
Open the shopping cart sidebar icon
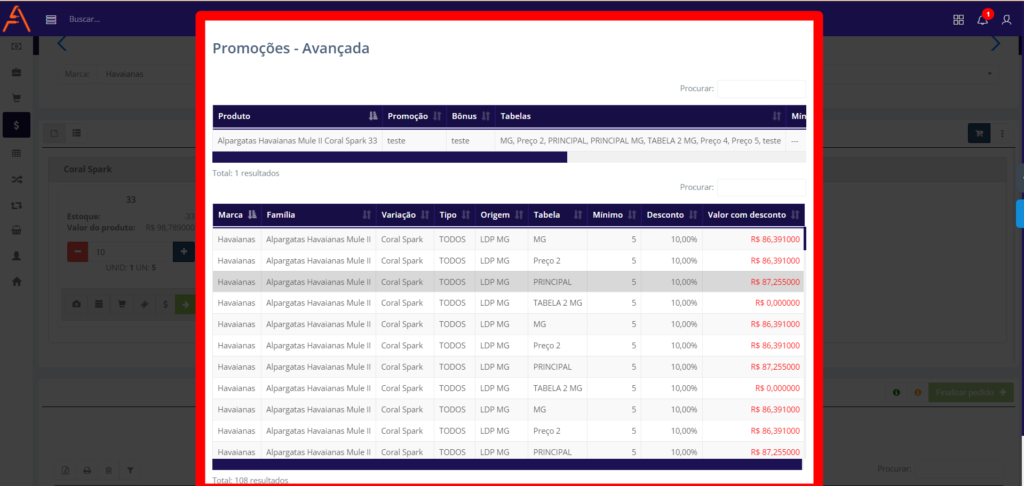click(x=16, y=98)
